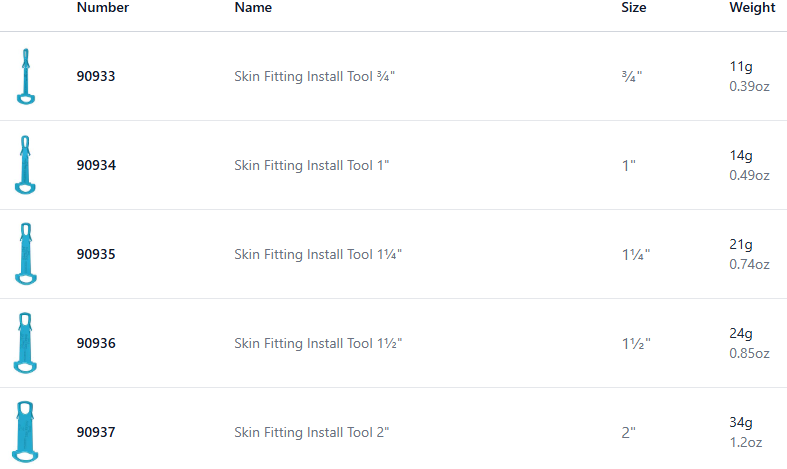Open product number 90935

tap(96, 254)
